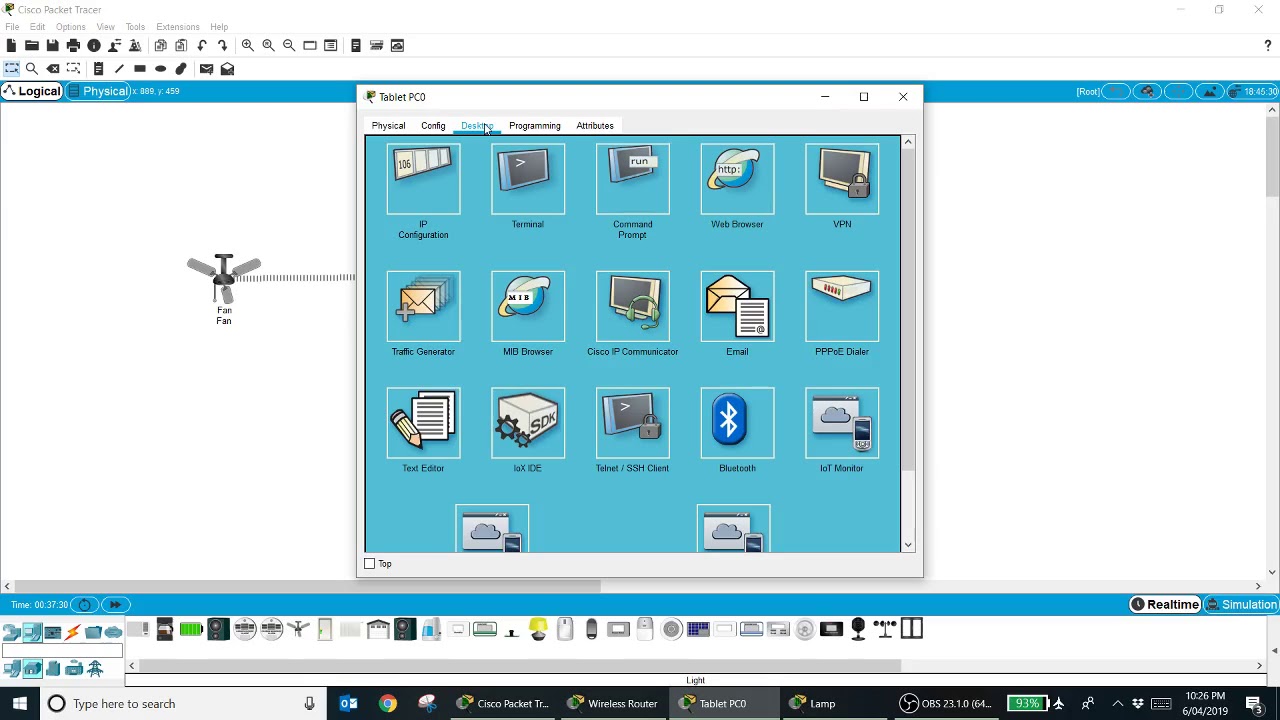Image resolution: width=1280 pixels, height=720 pixels.
Task: Open the PPPoE Dialer app
Action: pyautogui.click(x=842, y=306)
